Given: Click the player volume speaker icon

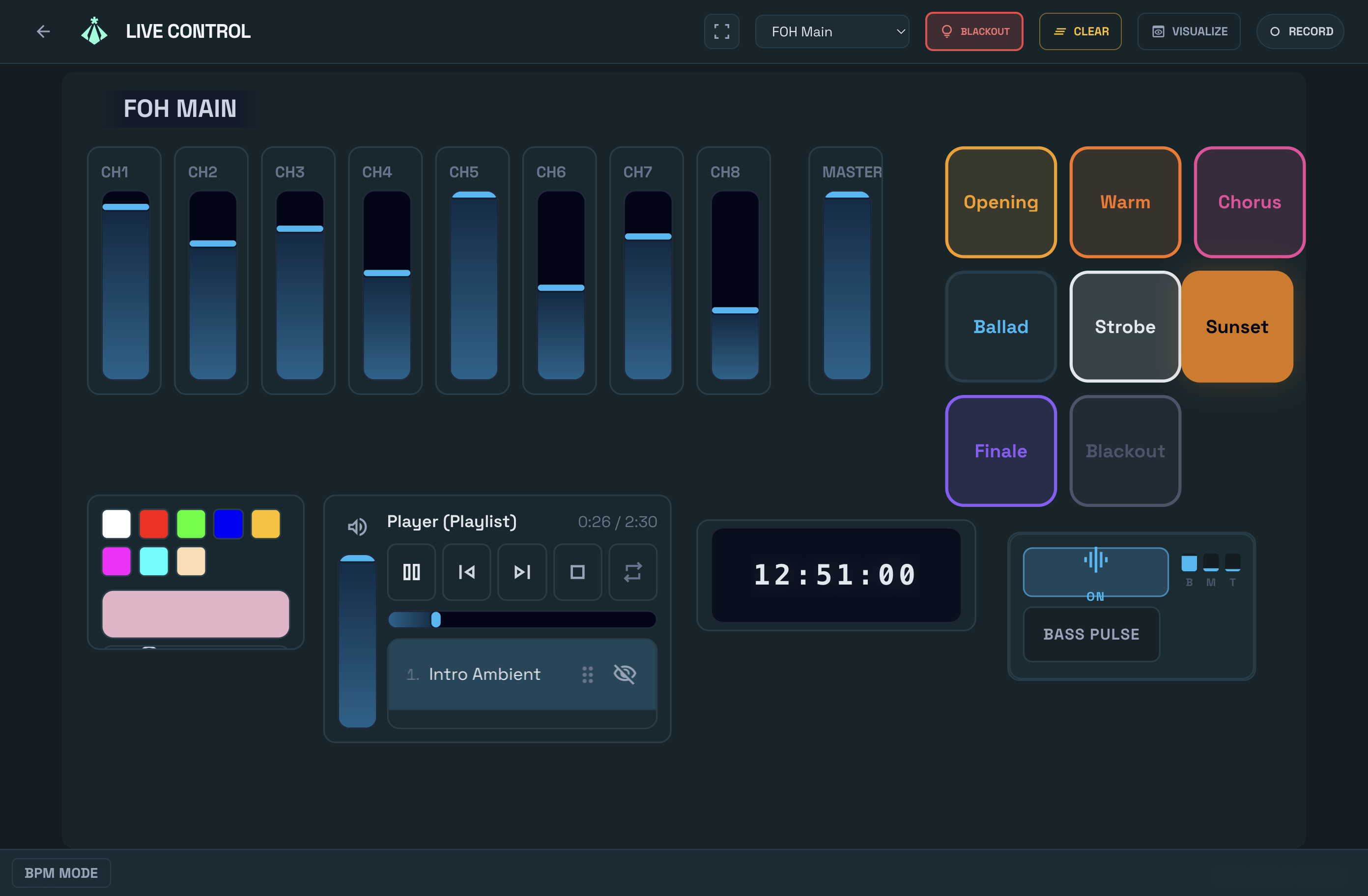Looking at the screenshot, I should click(x=358, y=527).
